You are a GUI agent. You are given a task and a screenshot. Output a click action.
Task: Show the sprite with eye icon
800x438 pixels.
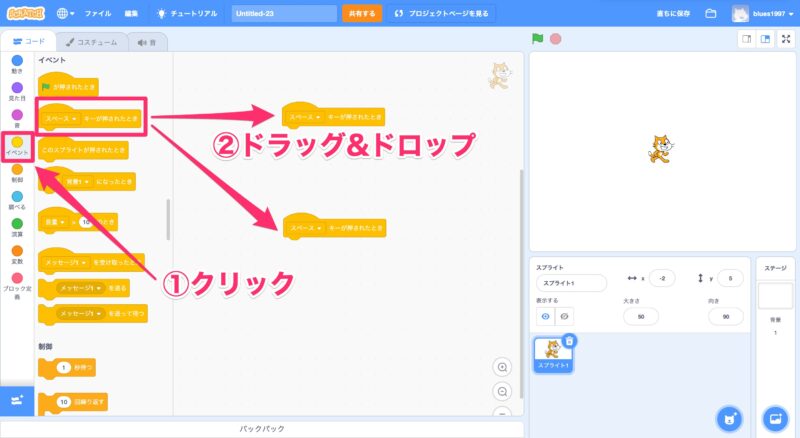[x=546, y=316]
